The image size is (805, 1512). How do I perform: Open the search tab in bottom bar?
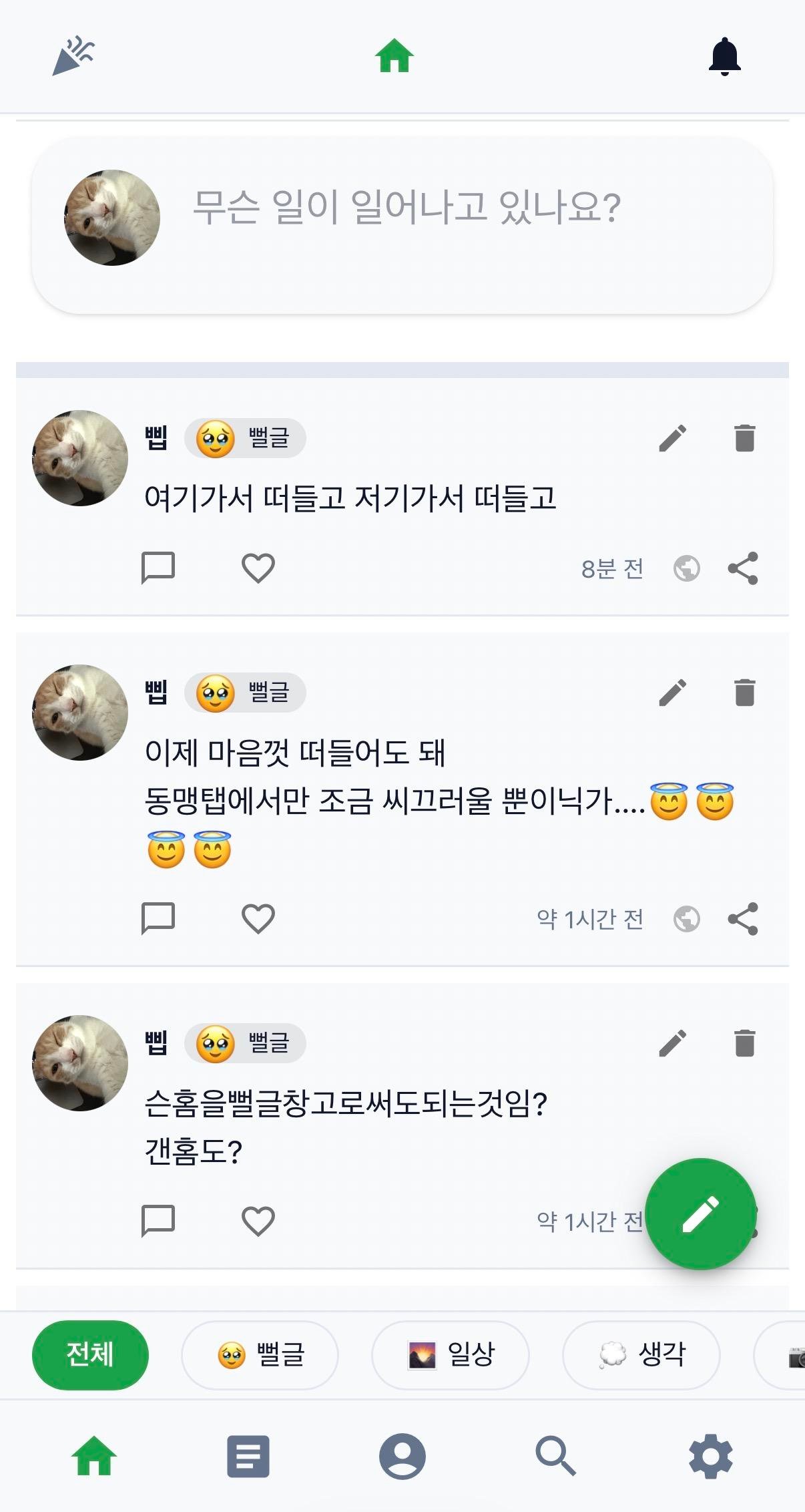pyautogui.click(x=555, y=1456)
